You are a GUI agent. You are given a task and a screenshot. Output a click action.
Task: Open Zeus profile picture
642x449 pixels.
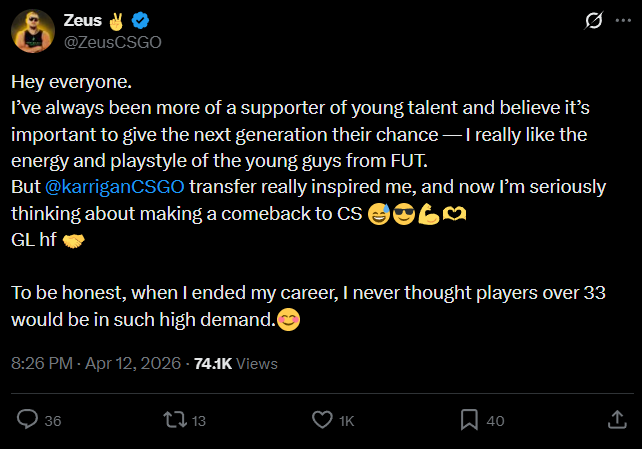click(x=32, y=31)
